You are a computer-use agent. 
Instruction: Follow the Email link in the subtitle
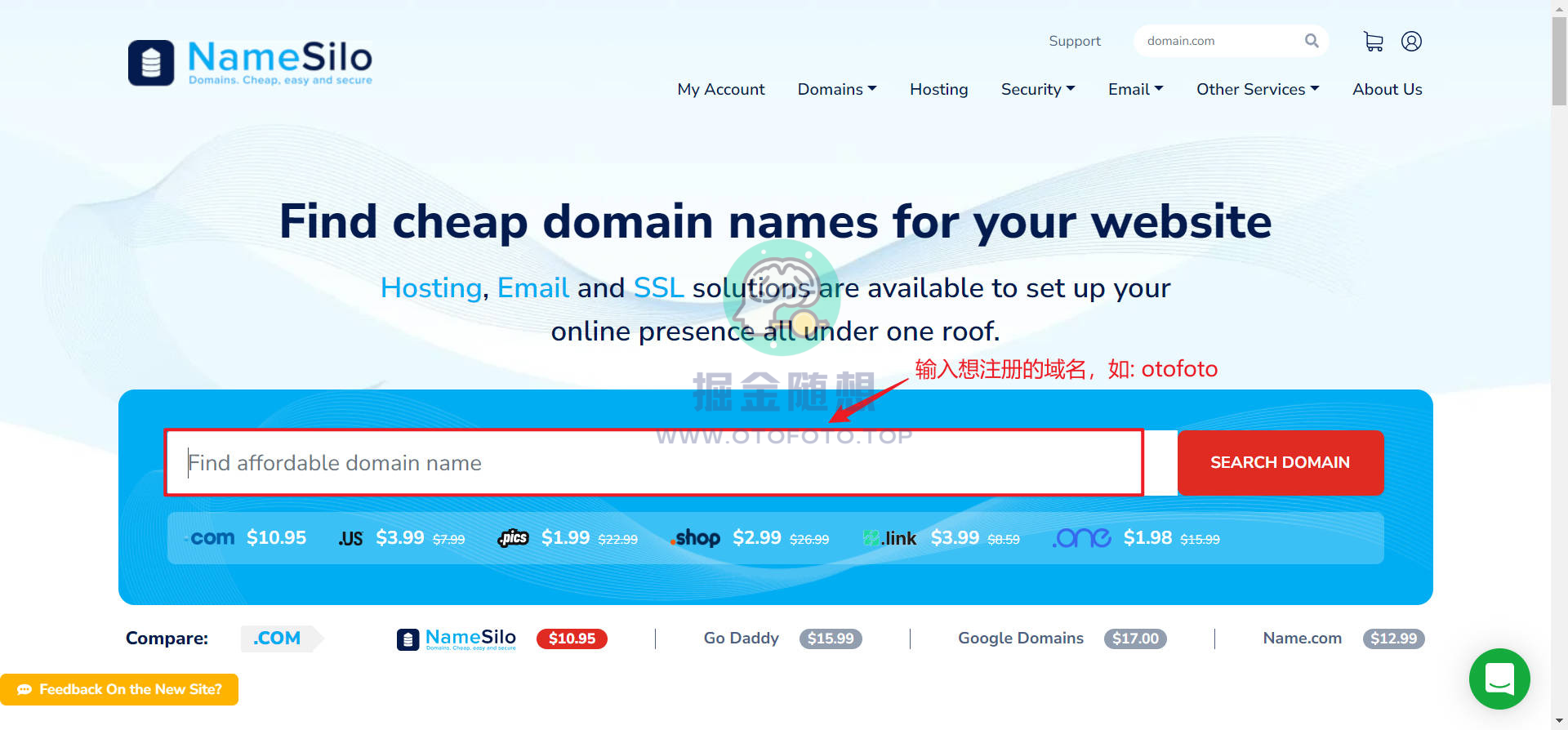click(x=533, y=288)
